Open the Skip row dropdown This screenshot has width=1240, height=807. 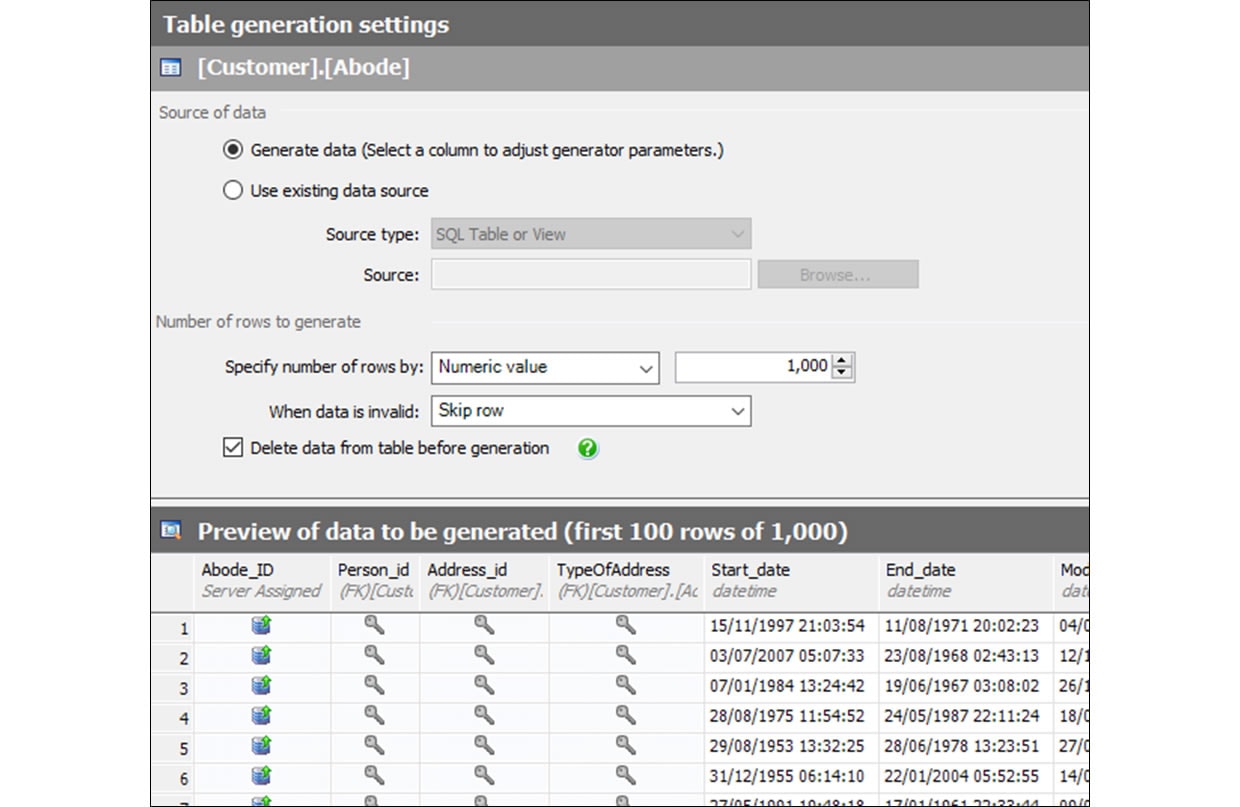pyautogui.click(x=591, y=410)
